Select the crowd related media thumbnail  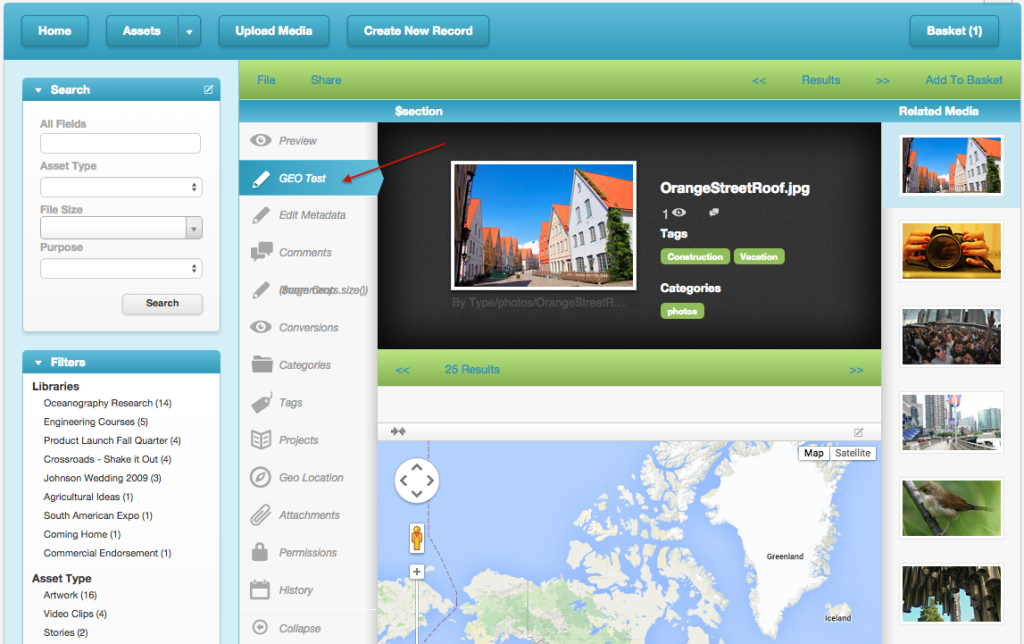coord(952,337)
